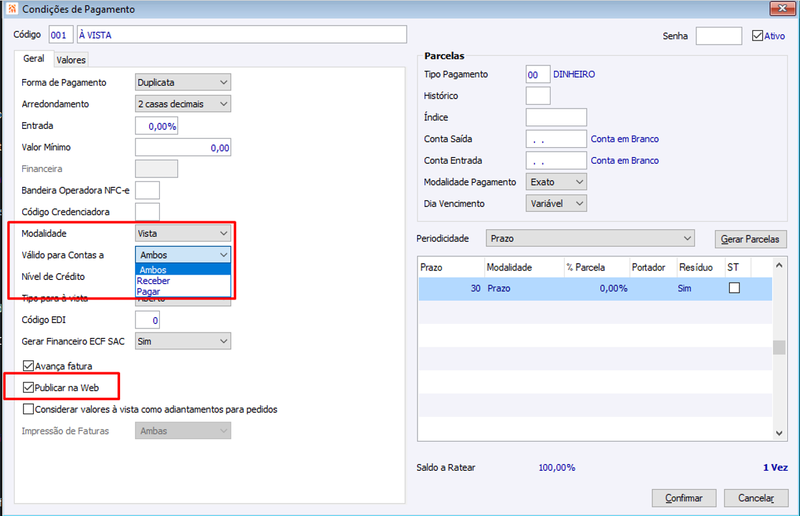Edit the description field À VISTA

(241, 35)
